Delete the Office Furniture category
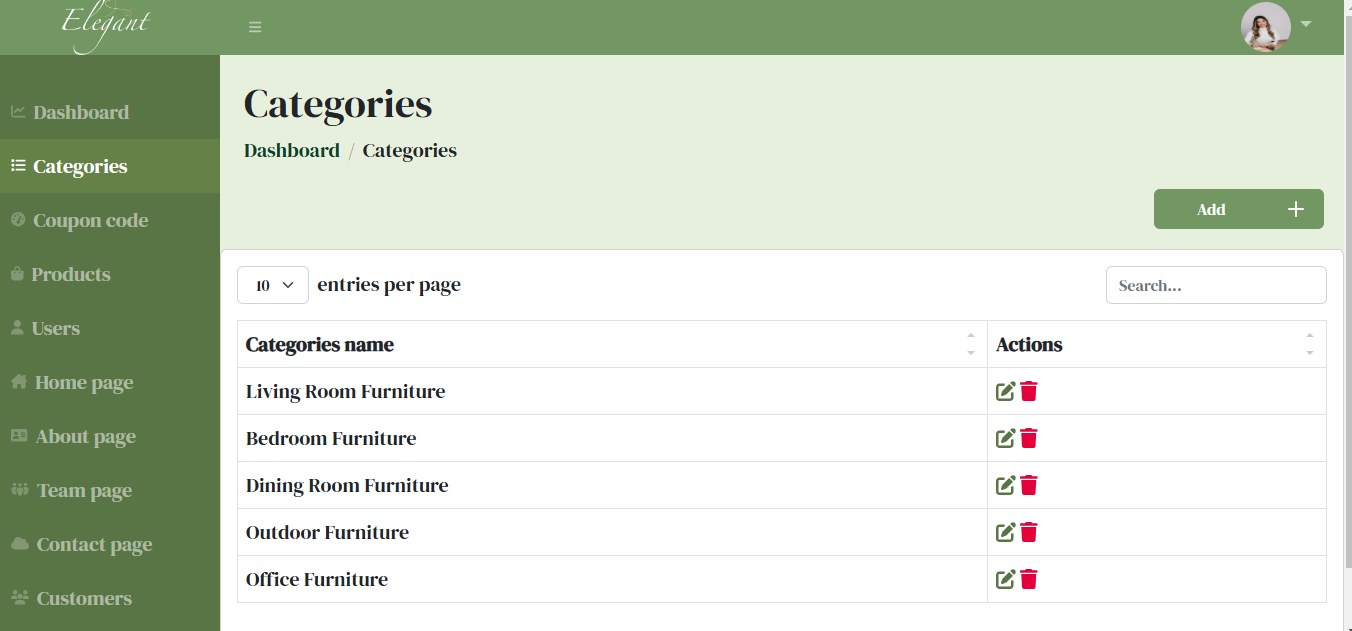The height and width of the screenshot is (631, 1352). 1029,580
